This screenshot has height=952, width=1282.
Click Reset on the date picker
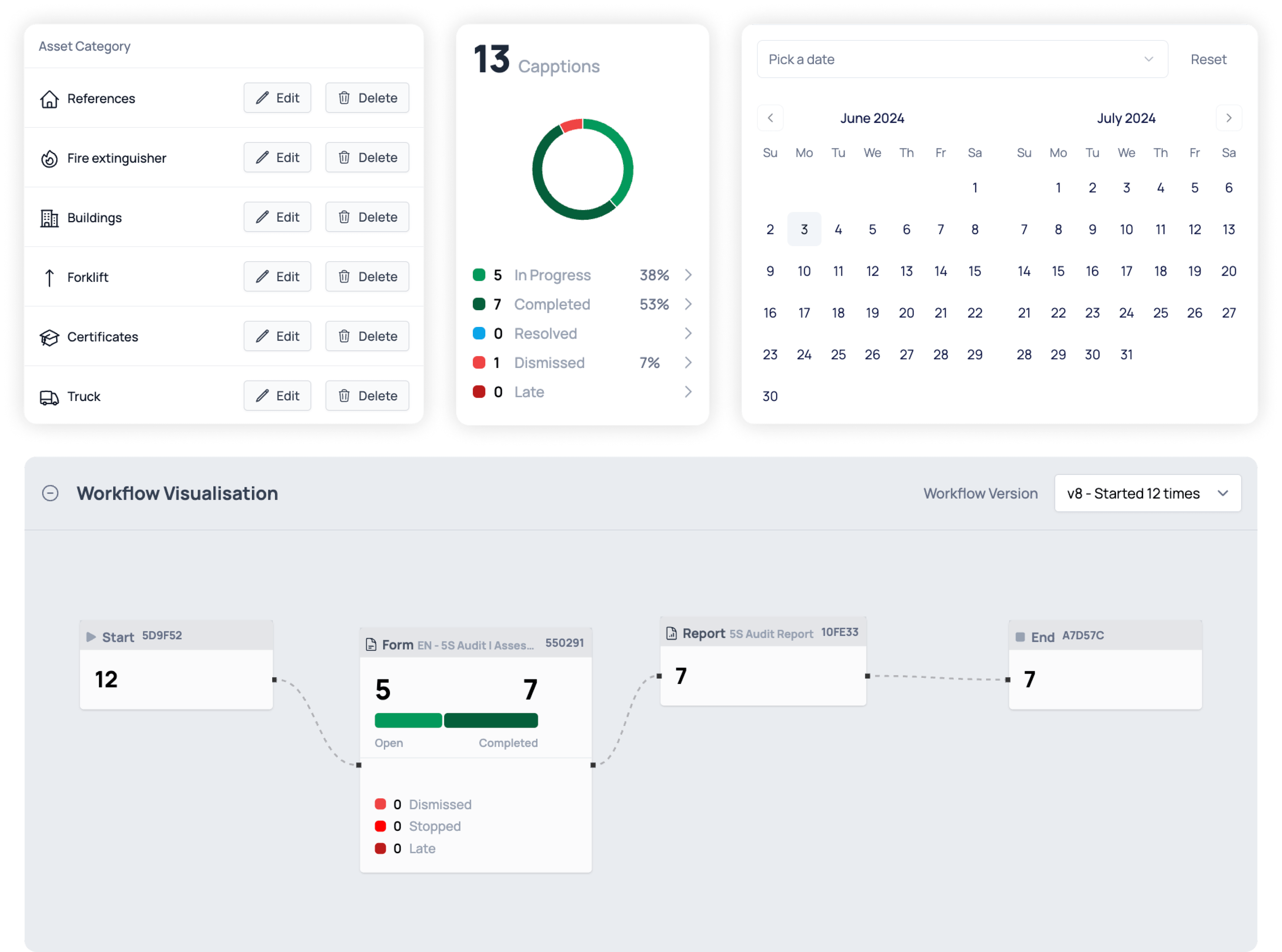[1209, 58]
